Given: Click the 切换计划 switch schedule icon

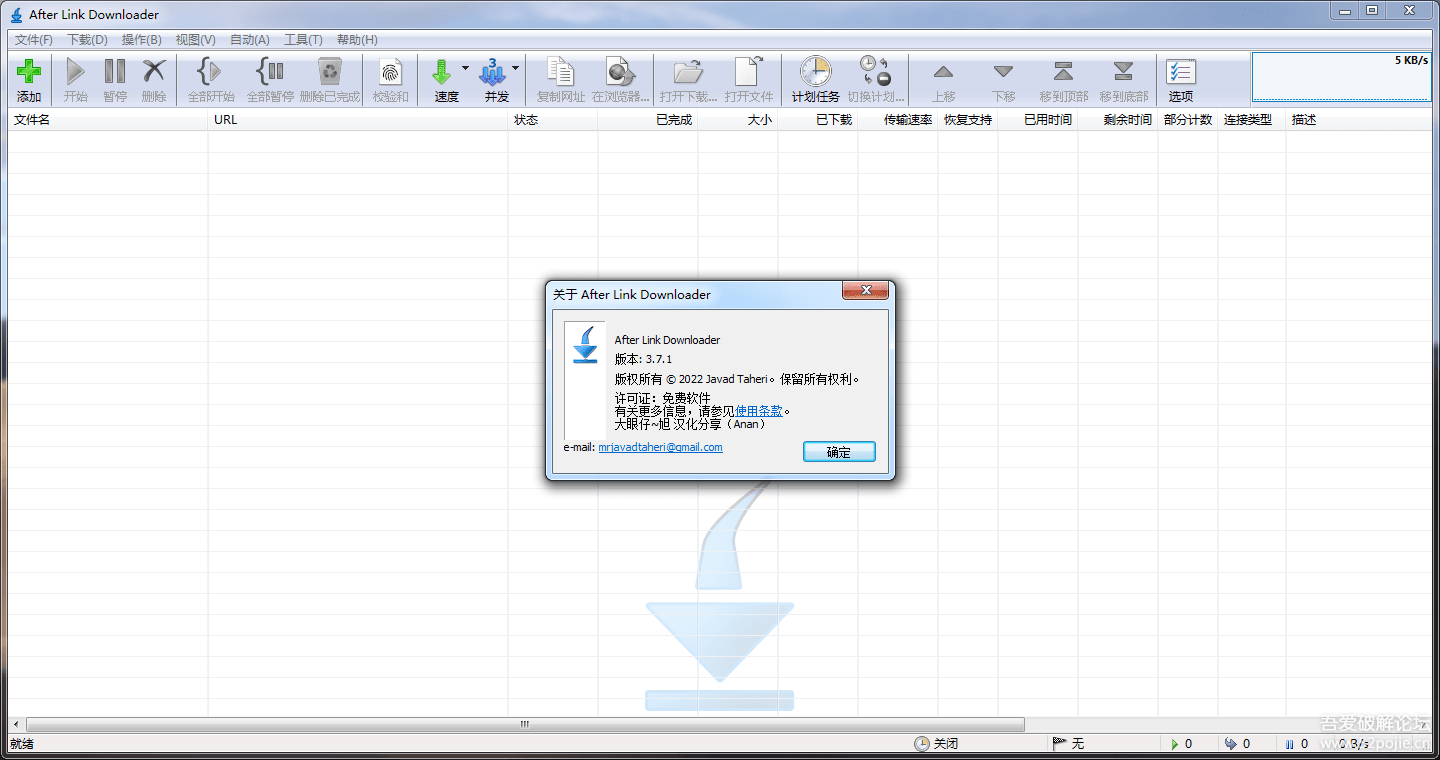Looking at the screenshot, I should pyautogui.click(x=875, y=72).
